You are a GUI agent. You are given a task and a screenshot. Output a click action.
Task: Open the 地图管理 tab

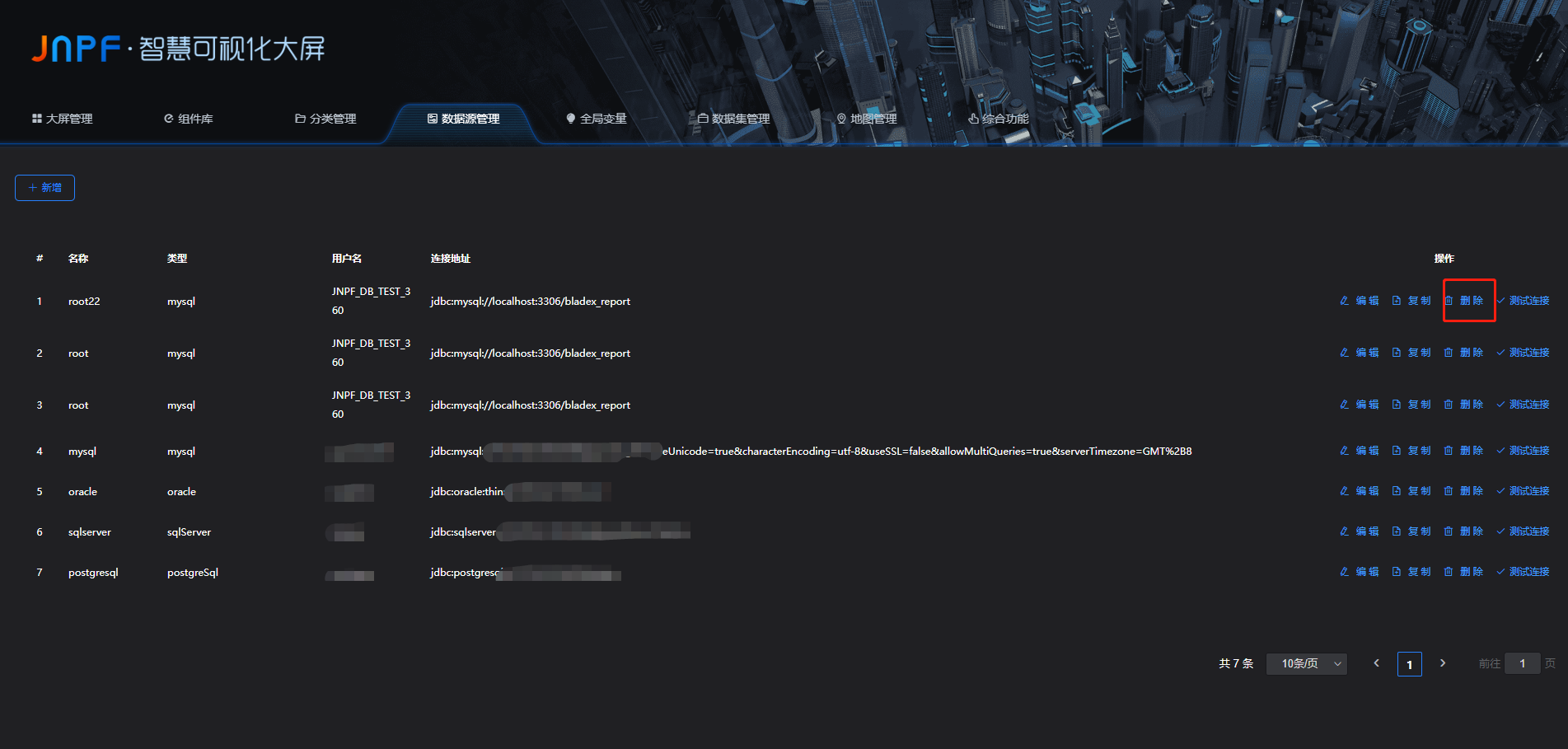pos(867,119)
